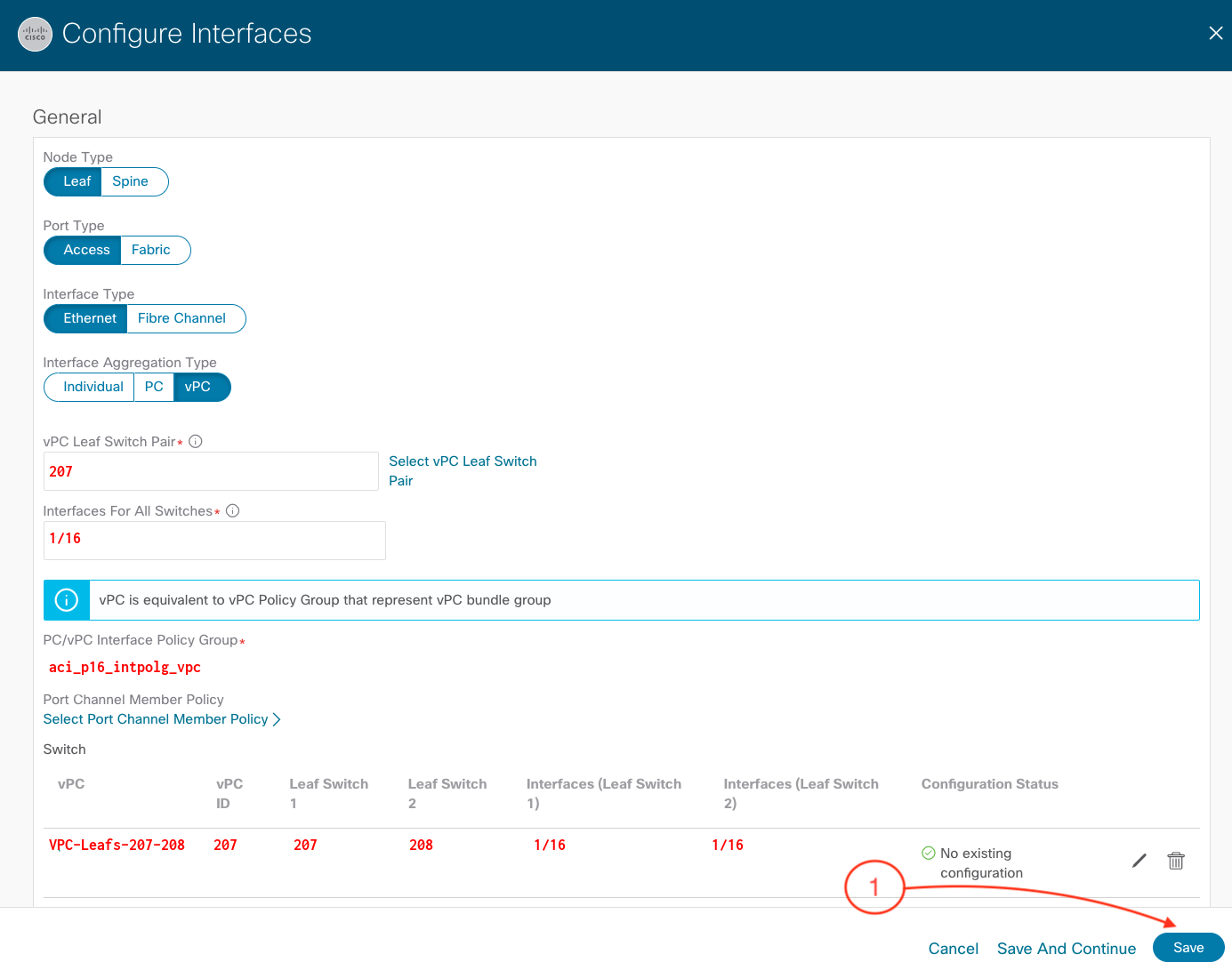The width and height of the screenshot is (1232, 970).
Task: Choose Individual aggregation type
Action: coord(93,387)
